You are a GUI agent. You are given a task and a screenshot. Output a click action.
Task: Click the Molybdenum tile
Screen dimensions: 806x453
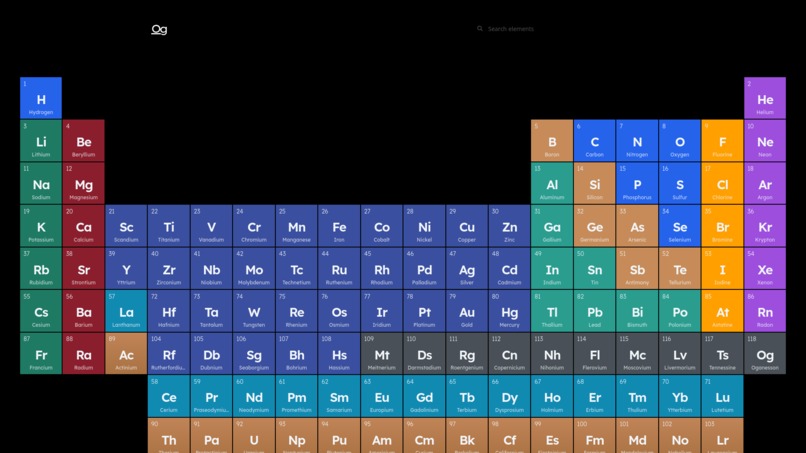(254, 268)
